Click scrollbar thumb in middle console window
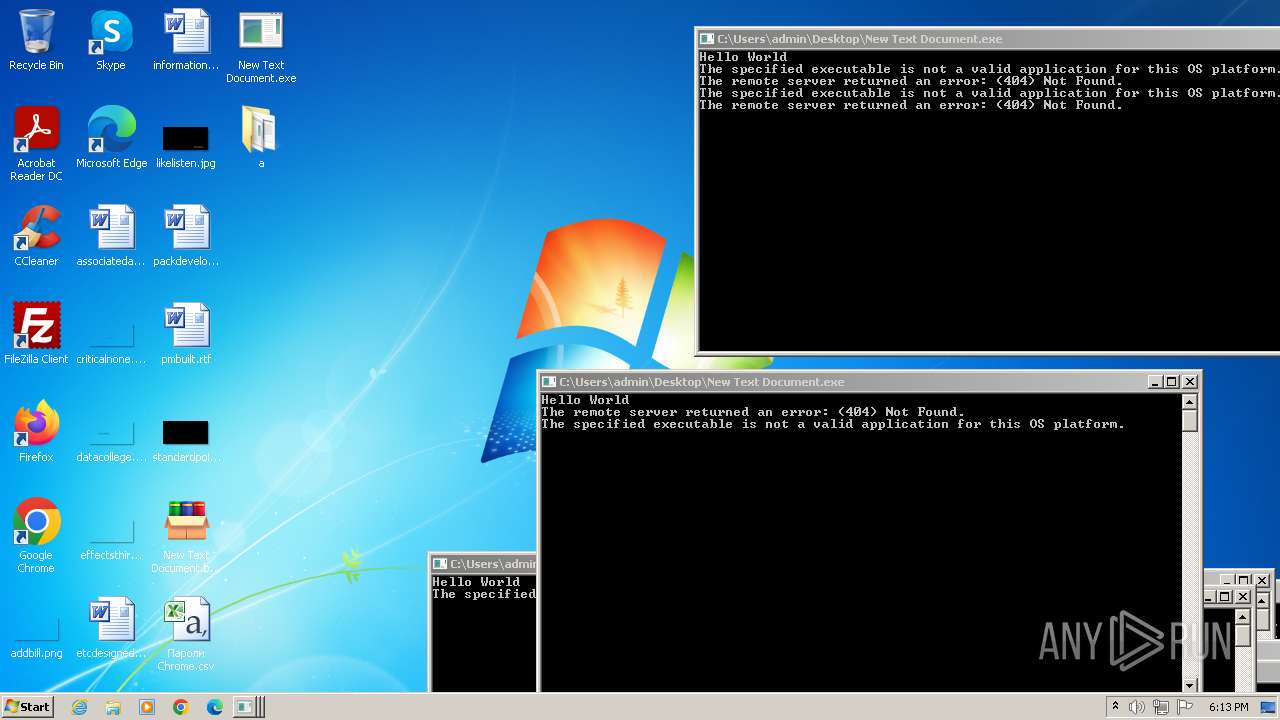Screen dimensions: 1280x720 [1189, 420]
